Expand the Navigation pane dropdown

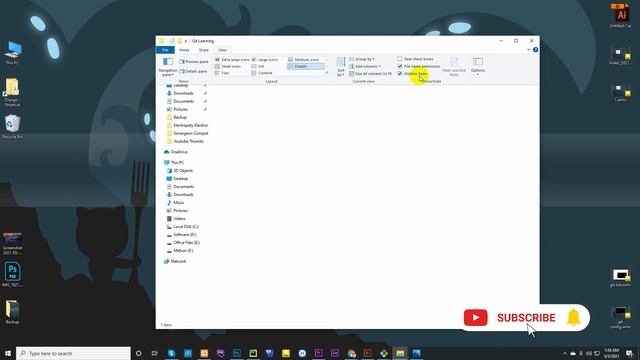(x=168, y=67)
